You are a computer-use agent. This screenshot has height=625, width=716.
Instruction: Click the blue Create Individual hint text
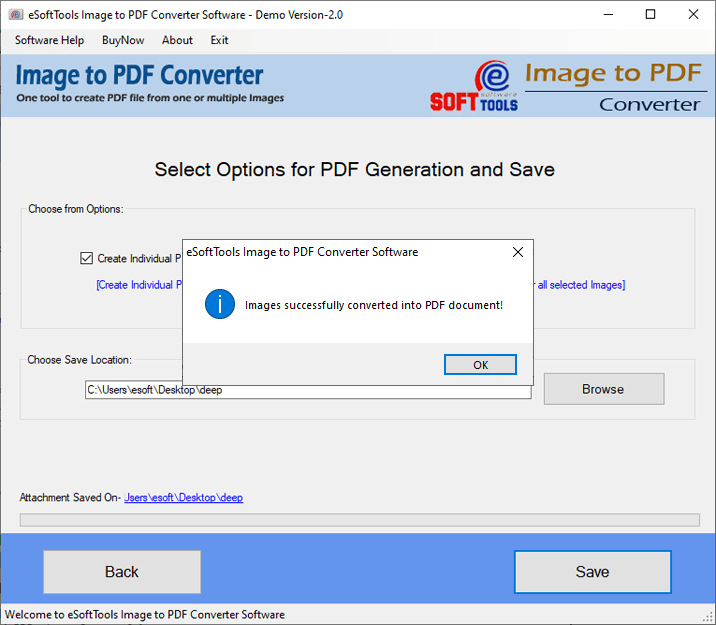pyautogui.click(x=139, y=285)
